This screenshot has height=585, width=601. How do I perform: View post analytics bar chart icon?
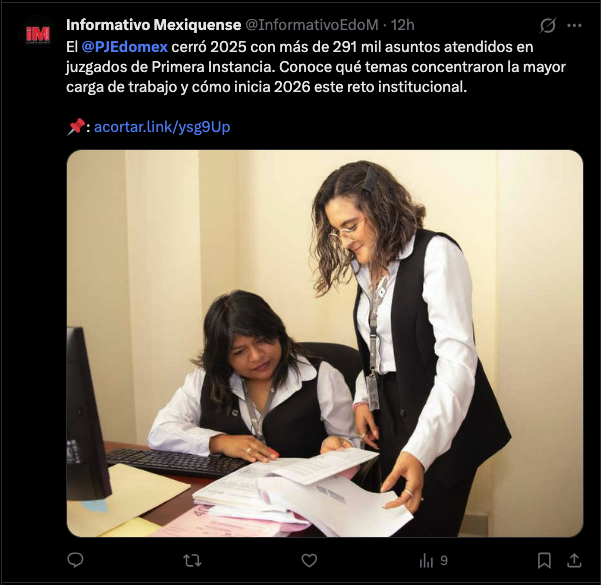pos(426,561)
